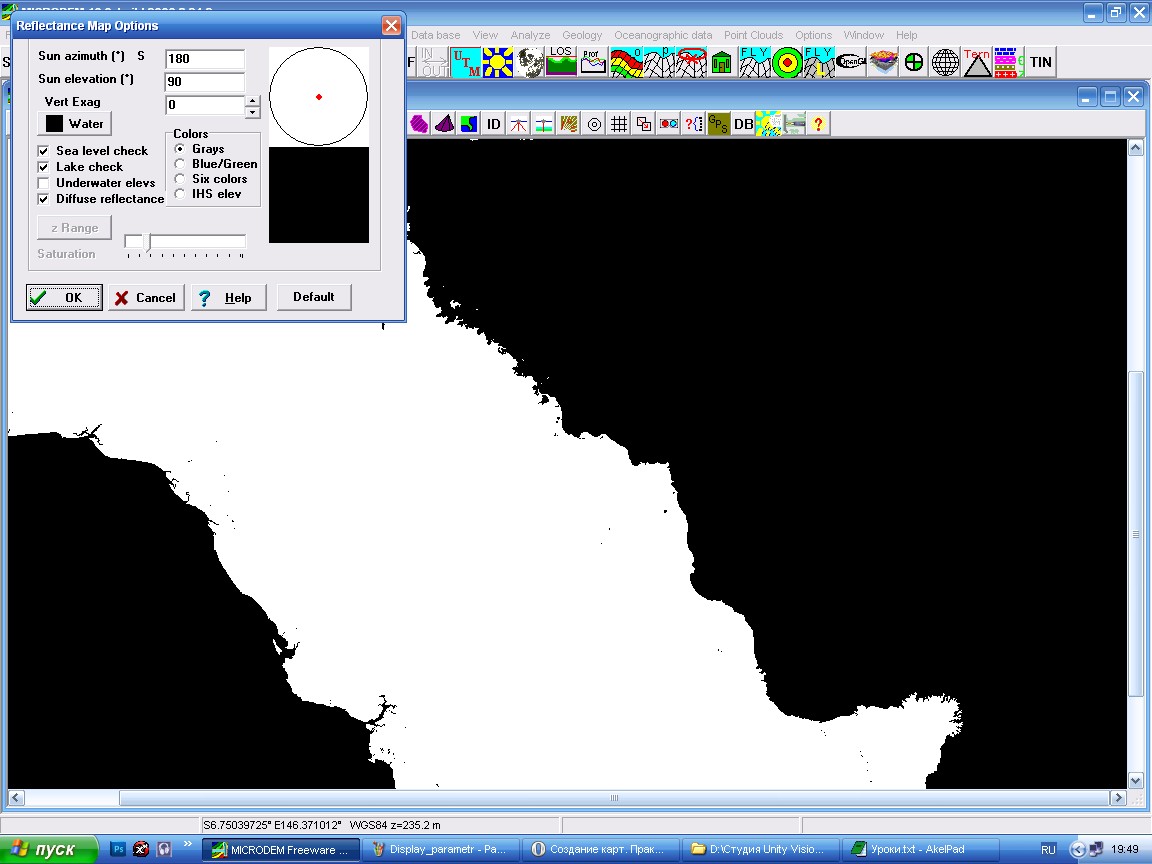The image size is (1152, 864).
Task: Click the Sun elevation input field
Action: (x=205, y=82)
